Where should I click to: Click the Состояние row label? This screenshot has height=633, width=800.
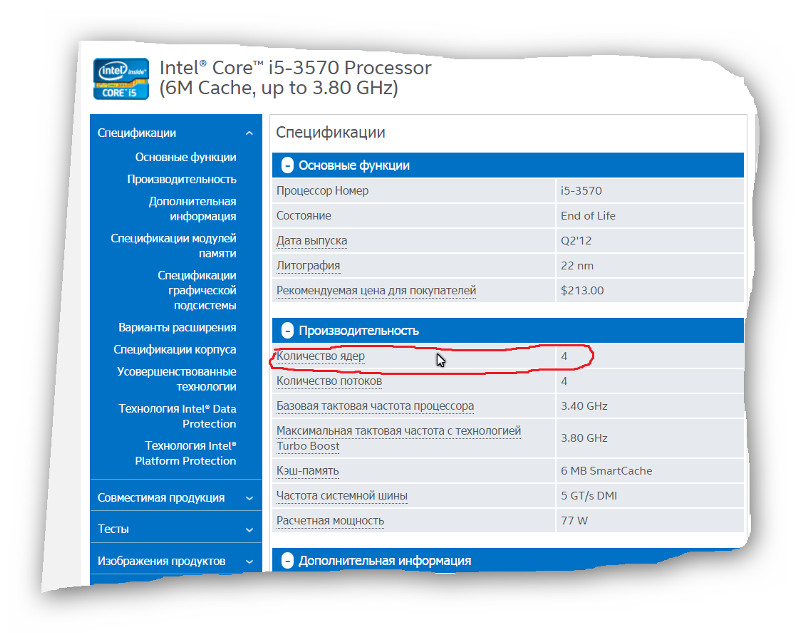point(304,216)
